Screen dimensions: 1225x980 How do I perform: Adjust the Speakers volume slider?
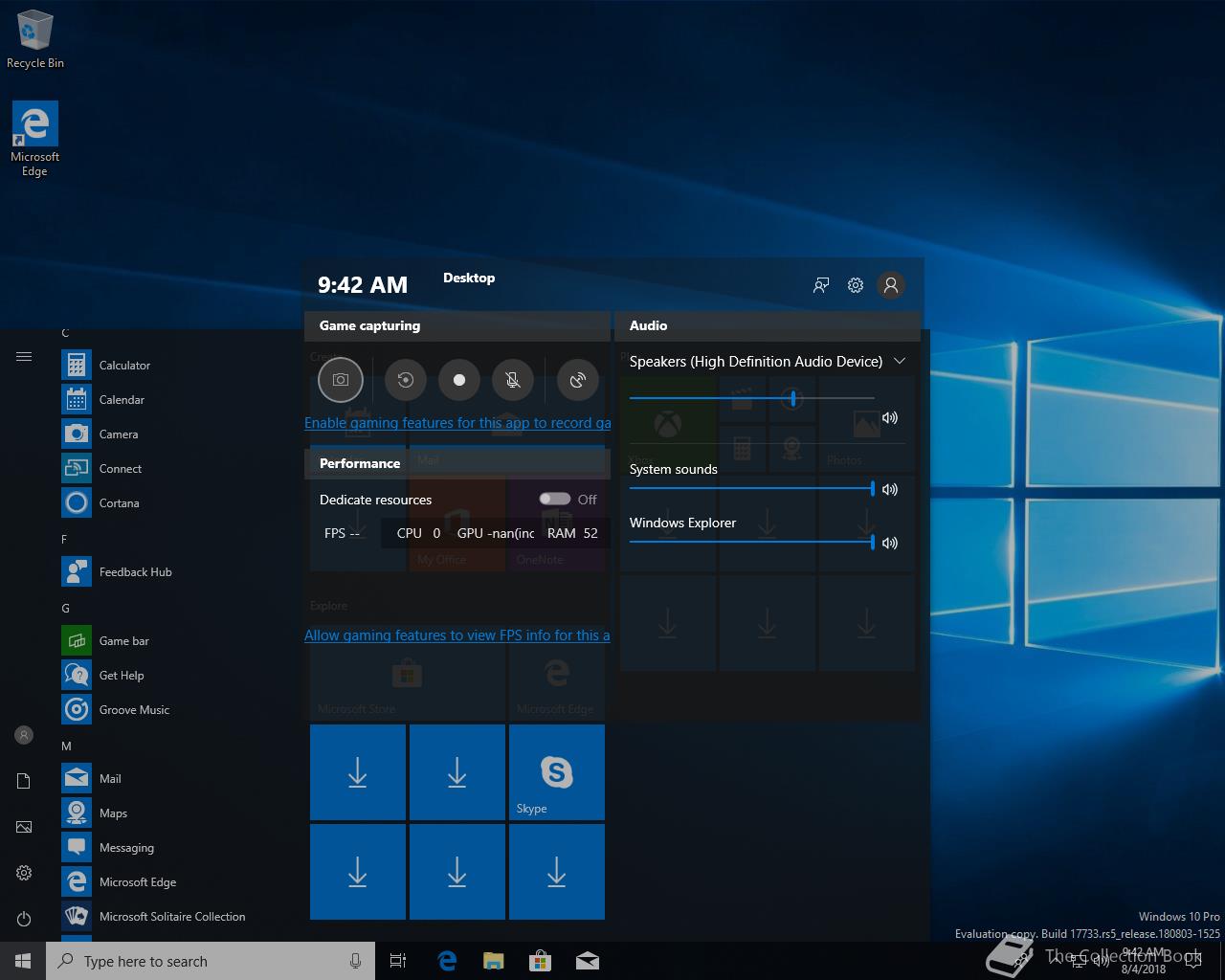tap(752, 397)
